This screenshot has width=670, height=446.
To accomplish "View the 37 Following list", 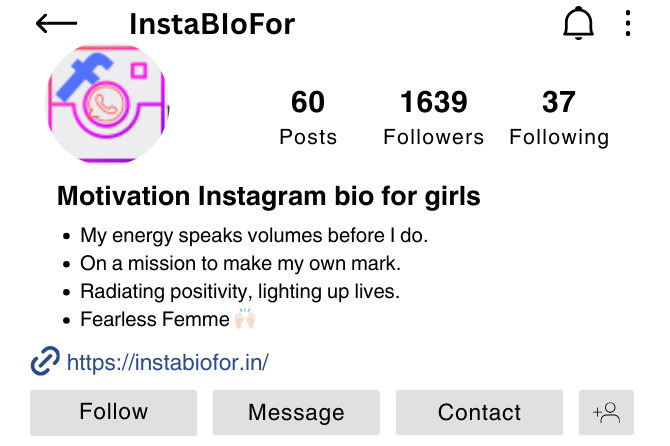I will tap(559, 117).
